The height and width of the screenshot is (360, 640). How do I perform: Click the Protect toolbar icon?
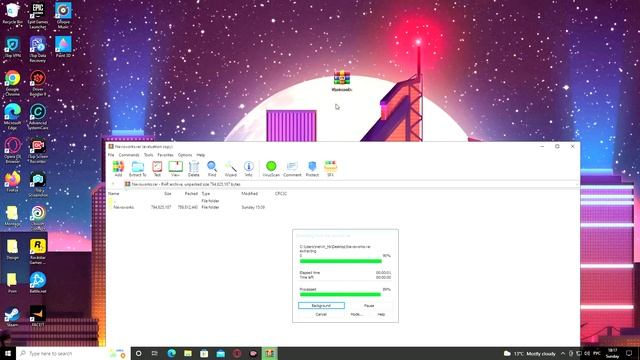pyautogui.click(x=312, y=169)
